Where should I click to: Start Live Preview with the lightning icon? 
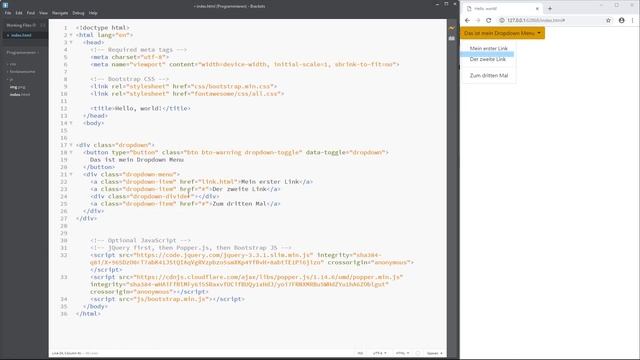(x=451, y=28)
